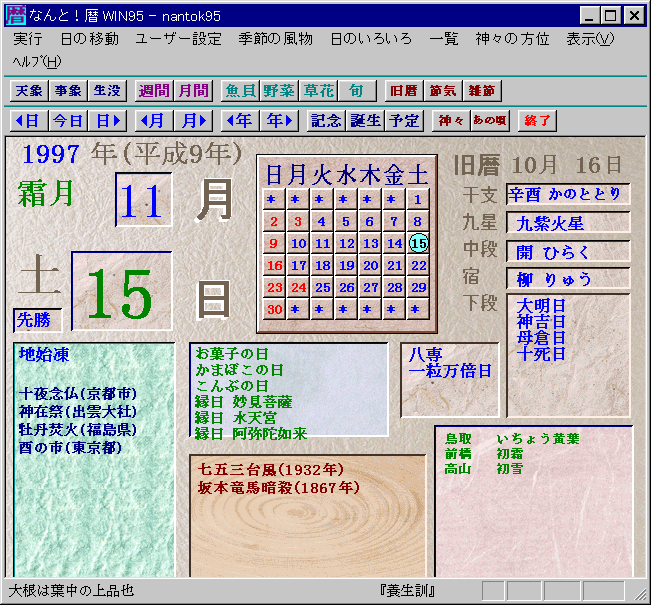This screenshot has width=651, height=605.
Task: Open the 日のいろいろ menu
Action: [371, 39]
